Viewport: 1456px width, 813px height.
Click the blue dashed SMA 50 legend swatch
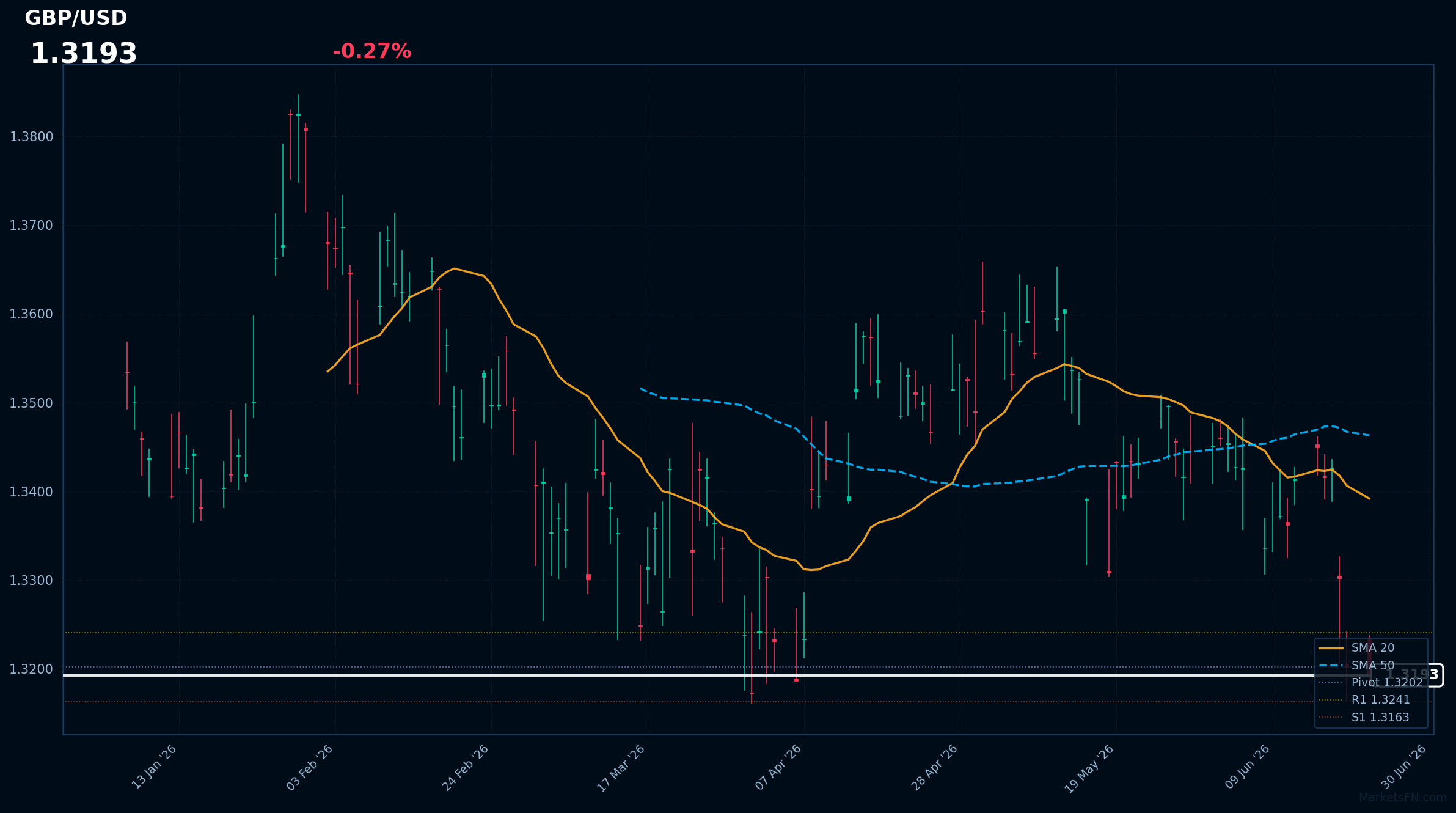point(1331,666)
